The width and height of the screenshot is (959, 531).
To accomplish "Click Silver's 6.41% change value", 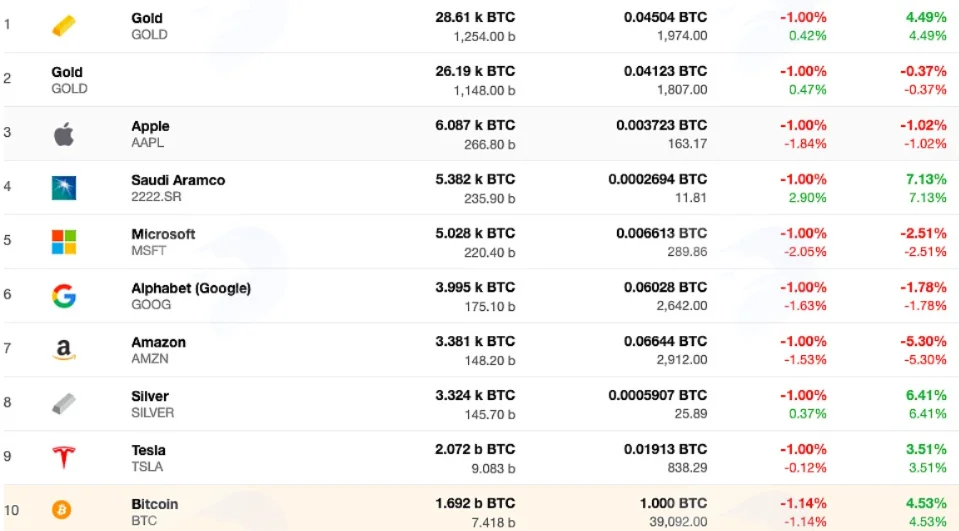I will pyautogui.click(x=926, y=395).
